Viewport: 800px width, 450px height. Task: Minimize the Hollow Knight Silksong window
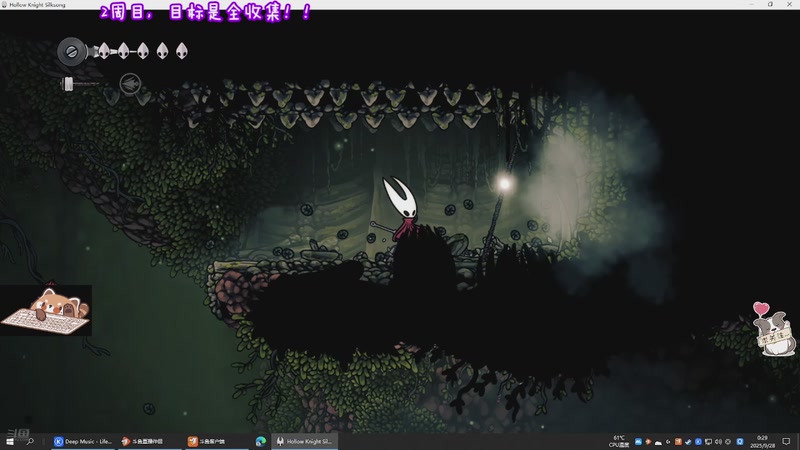tap(751, 4)
